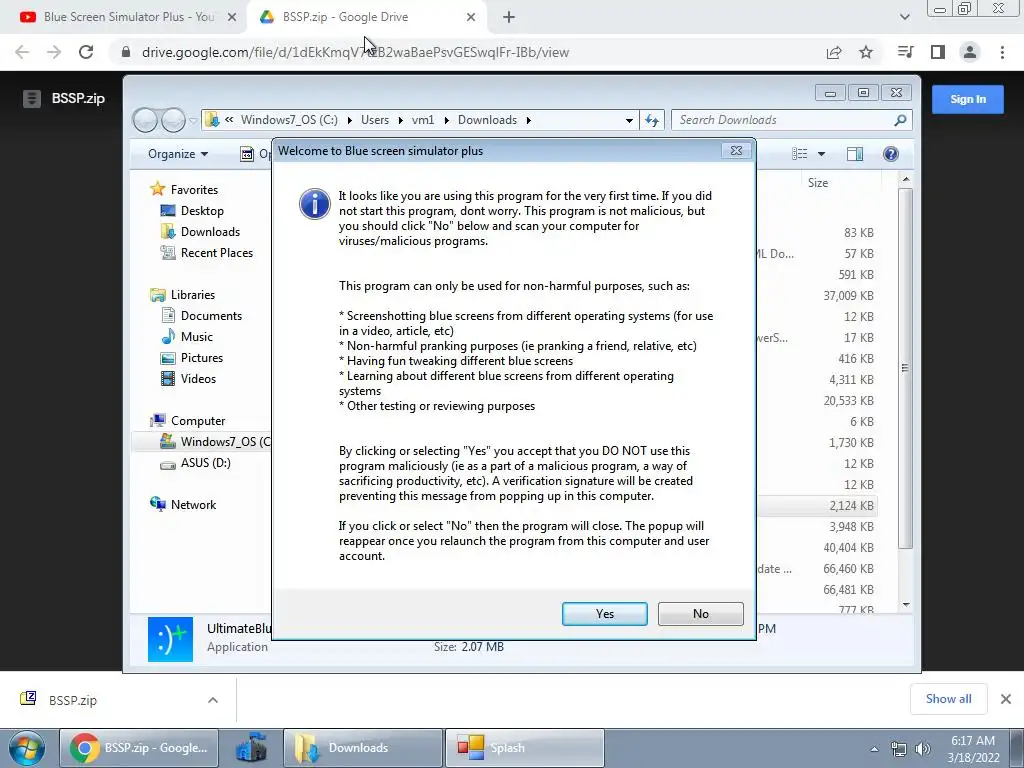This screenshot has width=1024, height=768.
Task: Change the Explorer view icon
Action: point(799,154)
